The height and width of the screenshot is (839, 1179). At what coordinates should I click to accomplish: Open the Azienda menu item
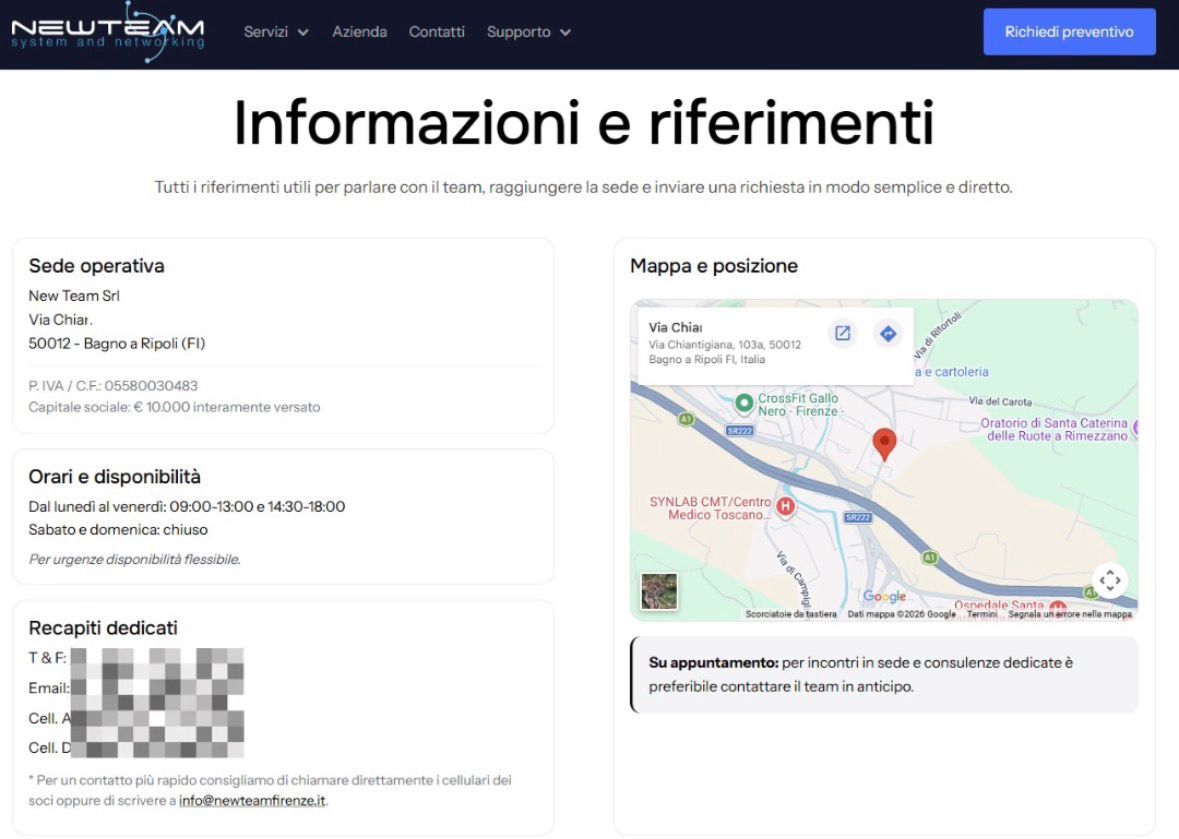point(359,31)
